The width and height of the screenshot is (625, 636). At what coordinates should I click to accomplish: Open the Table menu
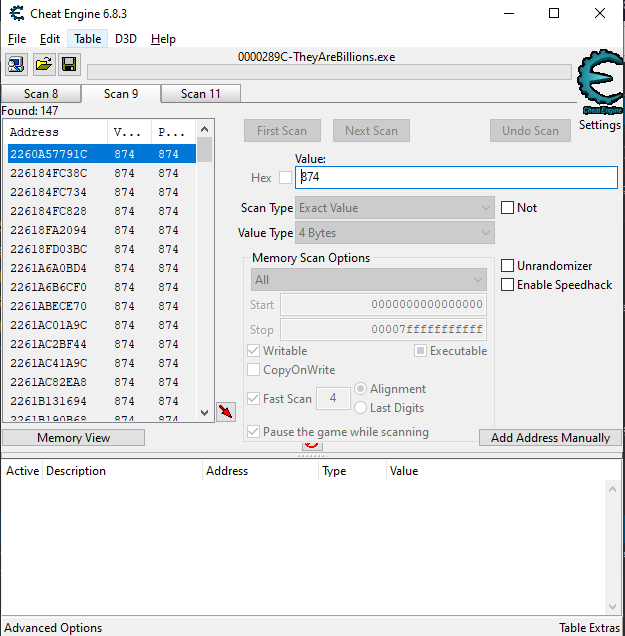click(88, 39)
